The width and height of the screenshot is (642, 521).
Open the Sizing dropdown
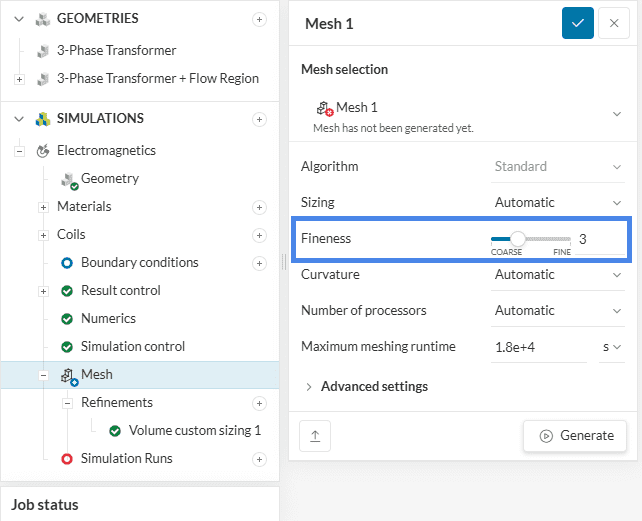(558, 202)
